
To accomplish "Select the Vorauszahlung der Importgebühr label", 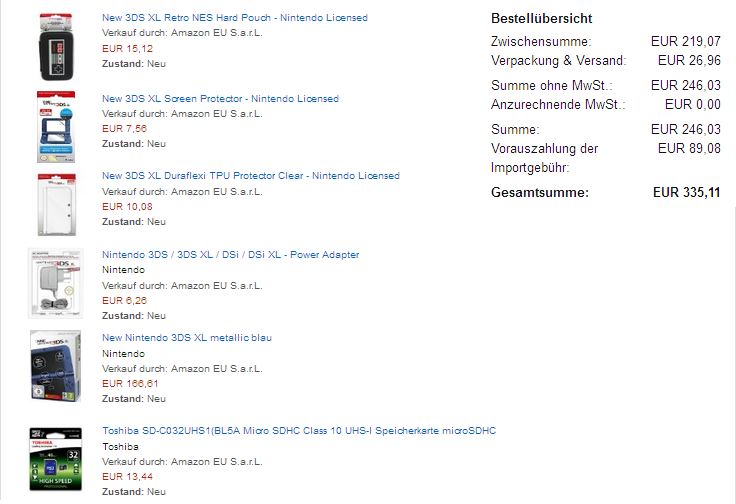I will tap(545, 157).
